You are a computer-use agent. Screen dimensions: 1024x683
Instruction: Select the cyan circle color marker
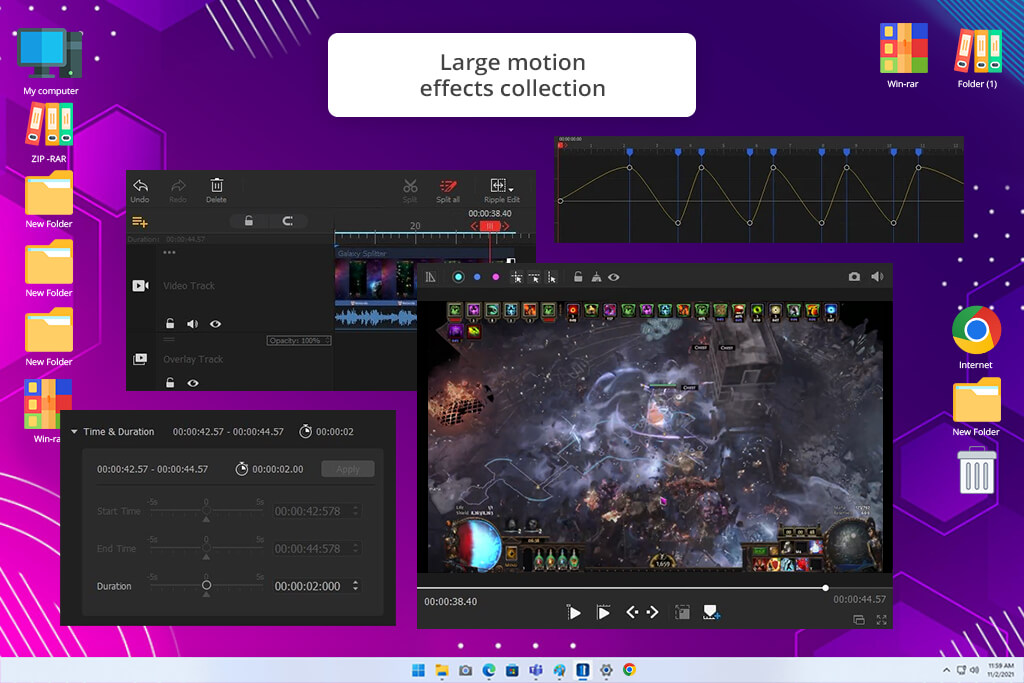(458, 277)
